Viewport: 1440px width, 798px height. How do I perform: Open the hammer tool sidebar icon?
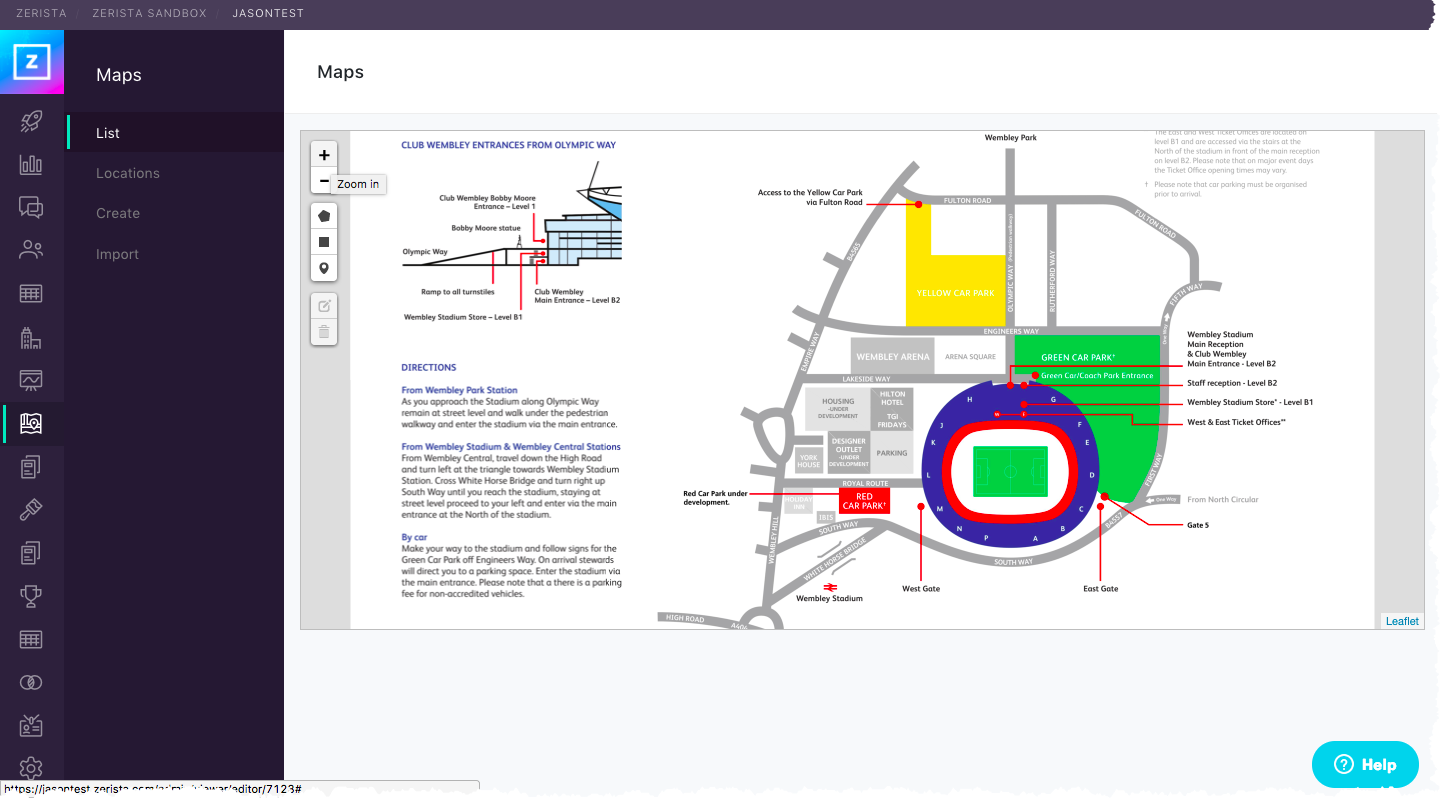[31, 509]
